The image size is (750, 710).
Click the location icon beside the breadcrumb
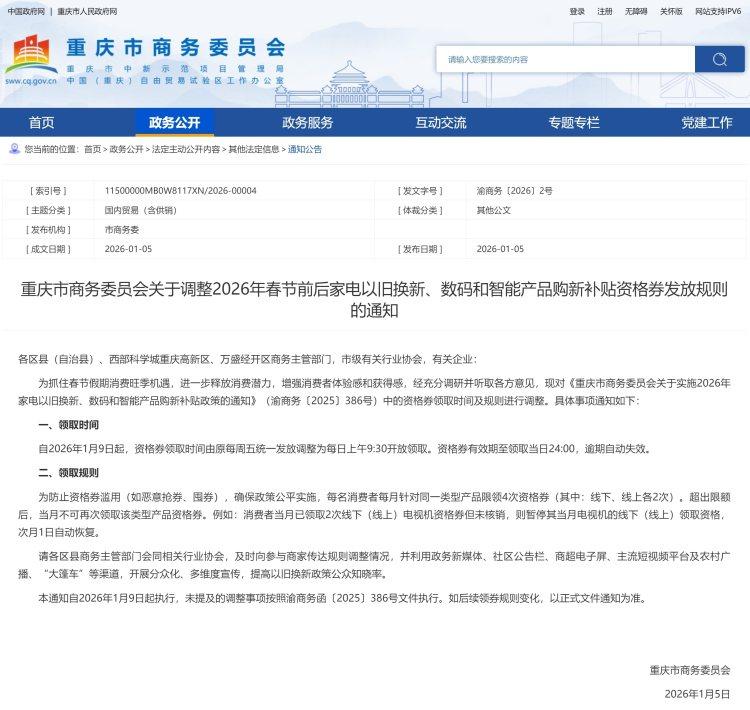tap(14, 148)
